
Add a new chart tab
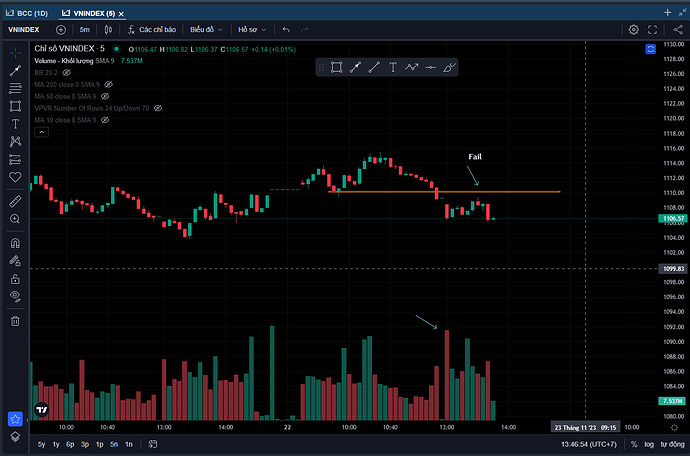(x=668, y=12)
